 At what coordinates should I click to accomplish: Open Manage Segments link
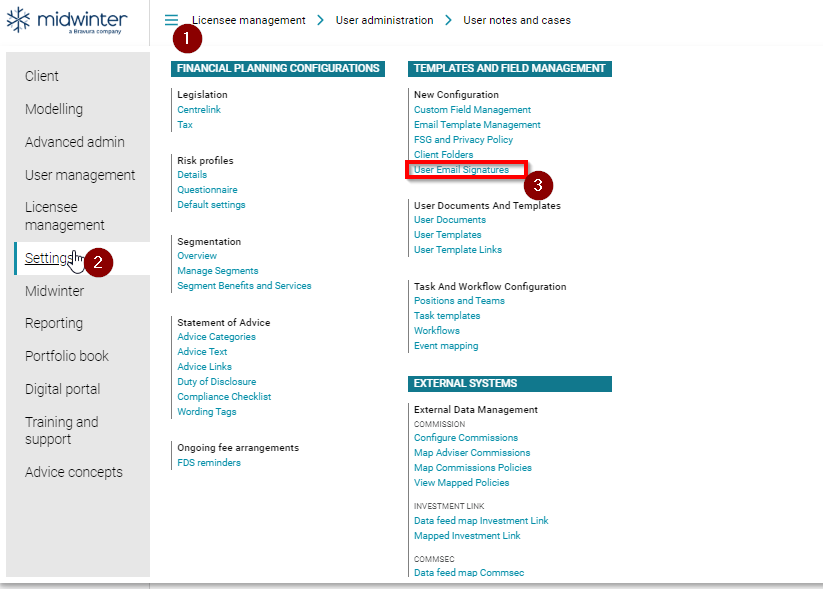point(218,271)
